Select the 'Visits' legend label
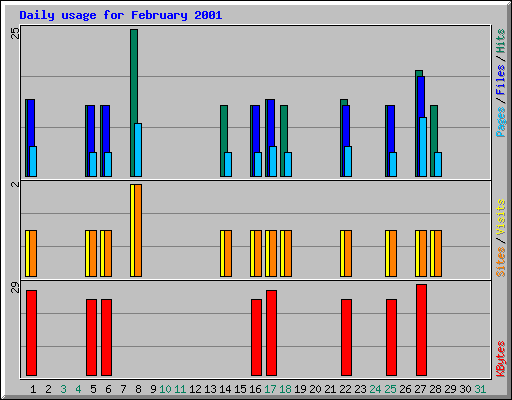512x400 pixels. (501, 218)
